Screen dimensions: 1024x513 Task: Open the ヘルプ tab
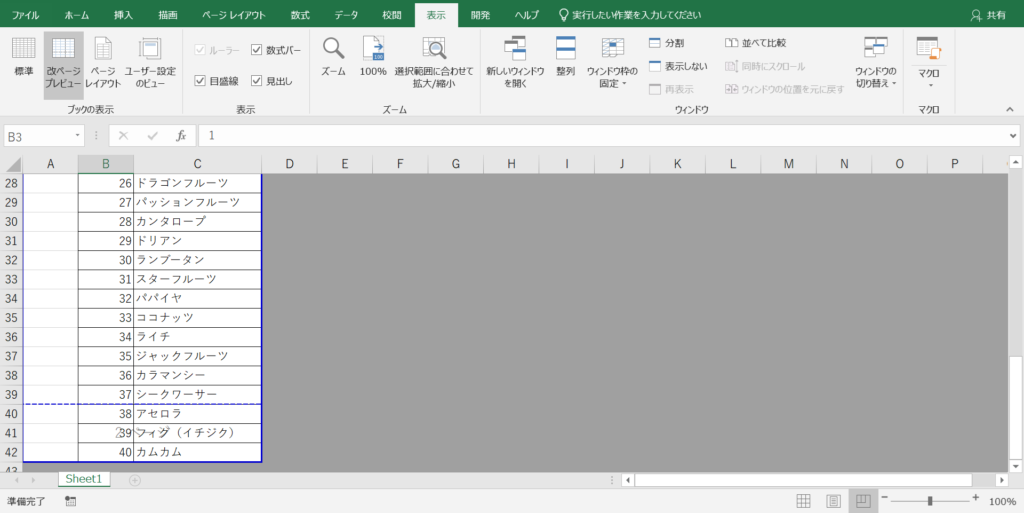tap(526, 14)
